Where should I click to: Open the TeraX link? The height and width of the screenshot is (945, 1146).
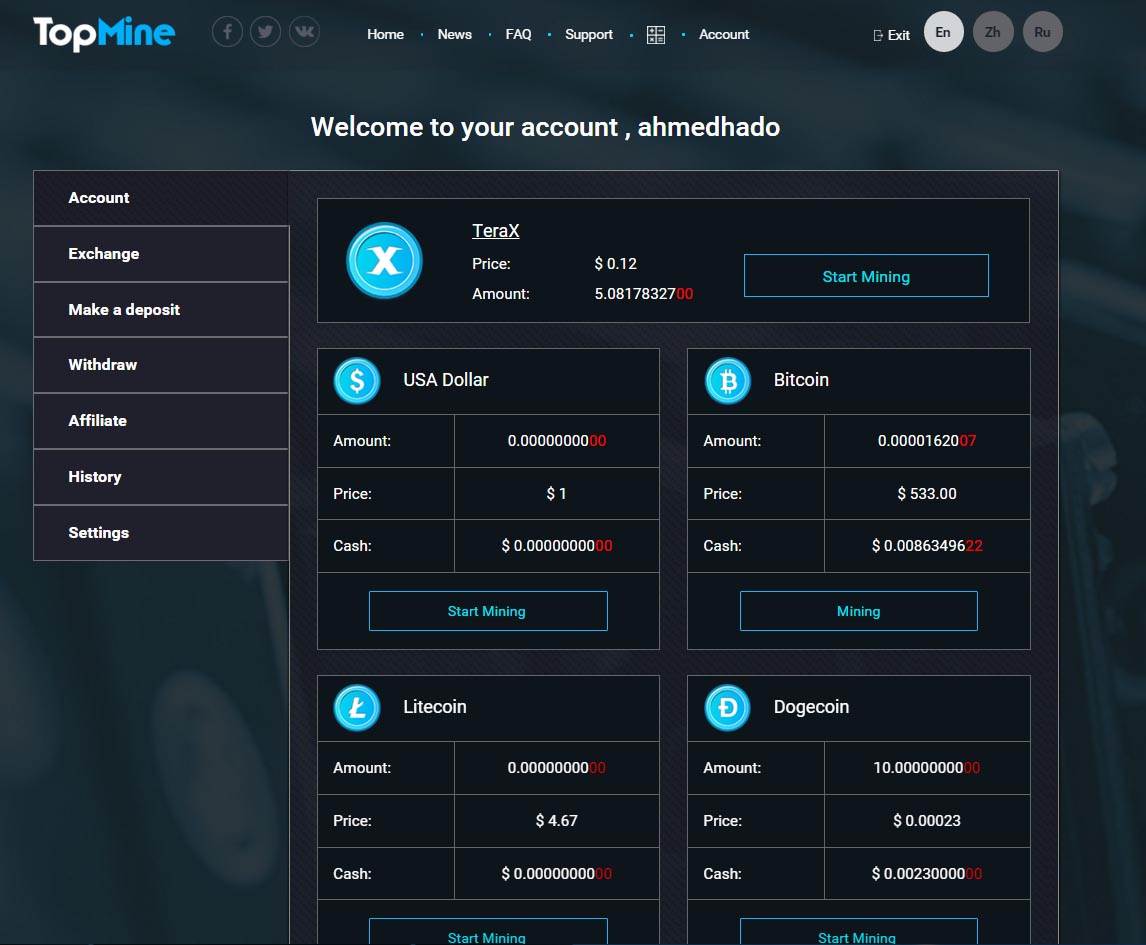click(x=496, y=231)
